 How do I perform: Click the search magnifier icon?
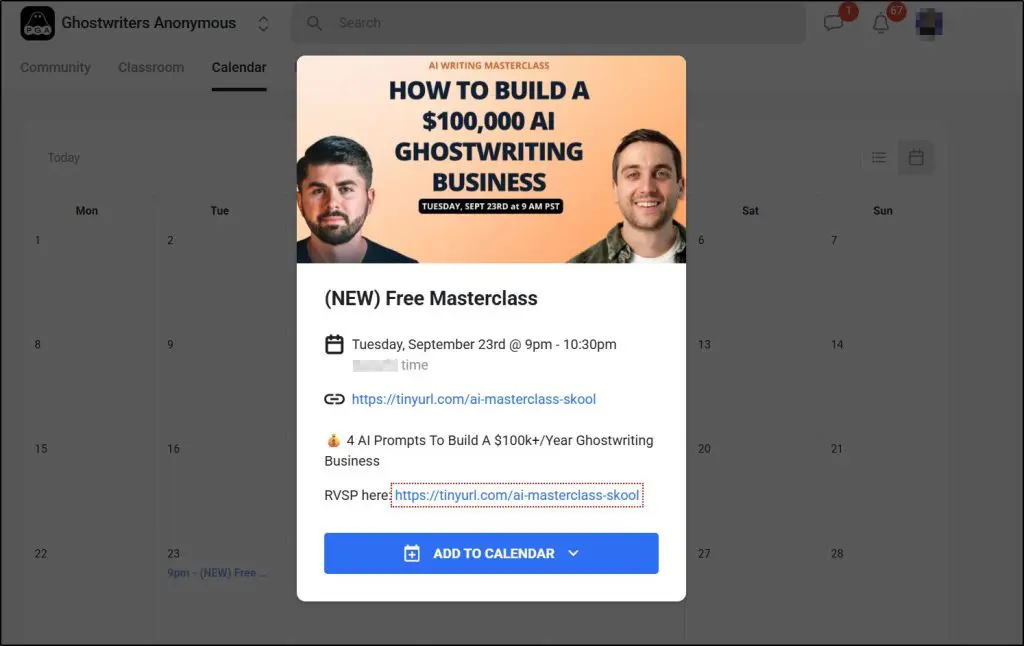click(314, 23)
